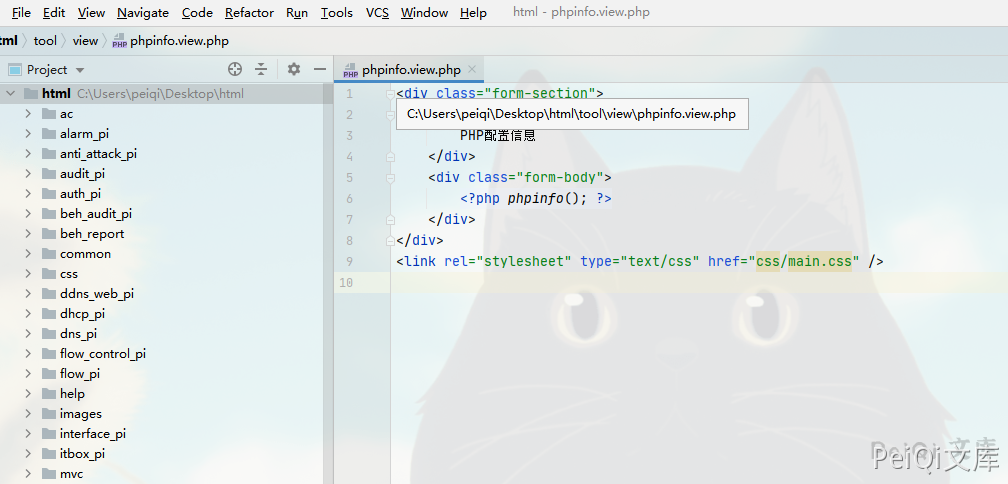Viewport: 1008px width, 484px height.
Task: Toggle fold marker on line 5
Action: pyautogui.click(x=390, y=178)
